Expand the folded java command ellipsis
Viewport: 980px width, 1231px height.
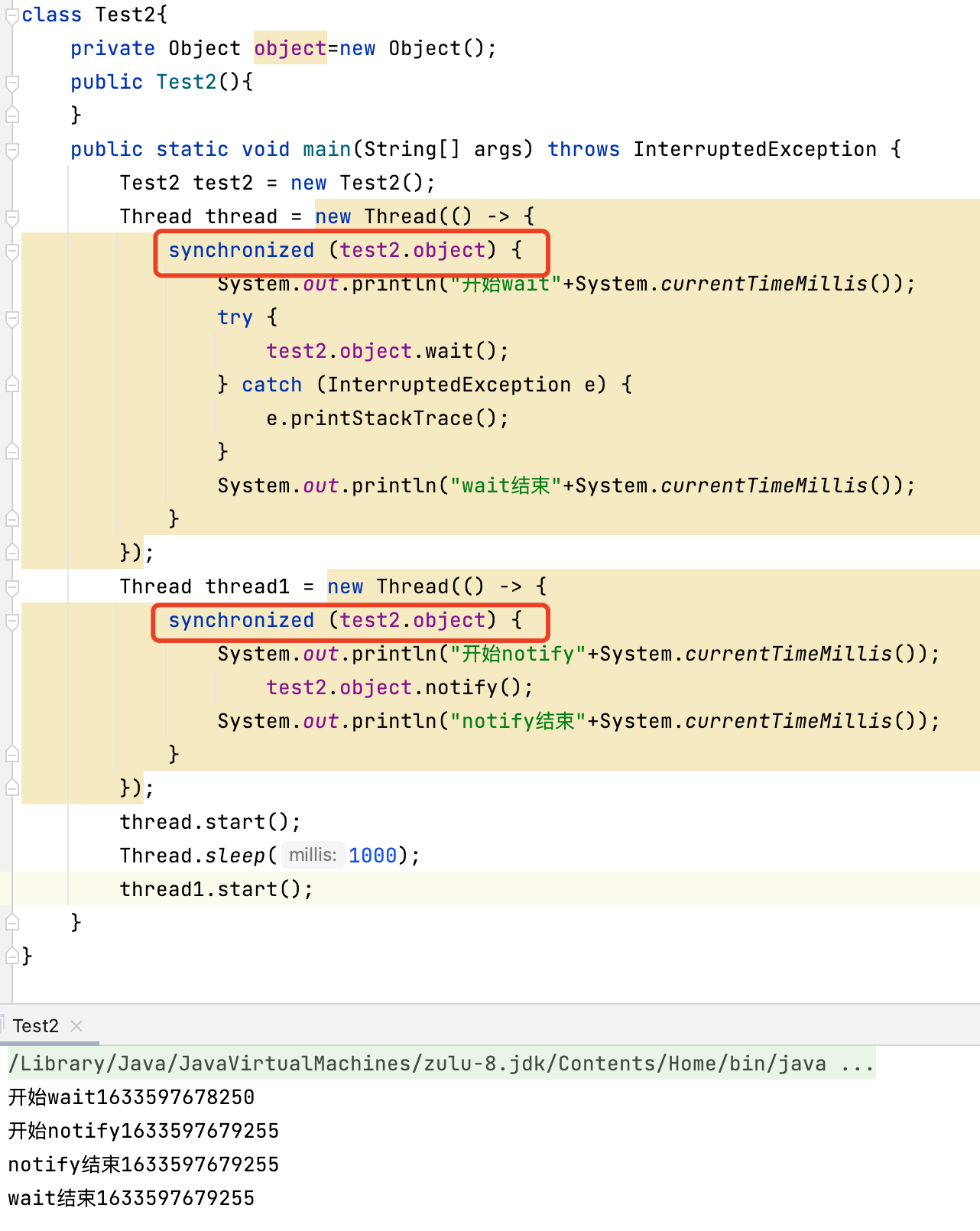pos(857,1064)
